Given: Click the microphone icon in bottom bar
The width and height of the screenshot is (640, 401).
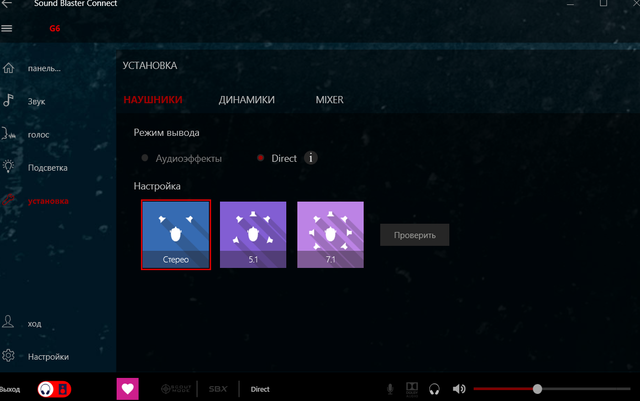Looking at the screenshot, I should (x=390, y=389).
